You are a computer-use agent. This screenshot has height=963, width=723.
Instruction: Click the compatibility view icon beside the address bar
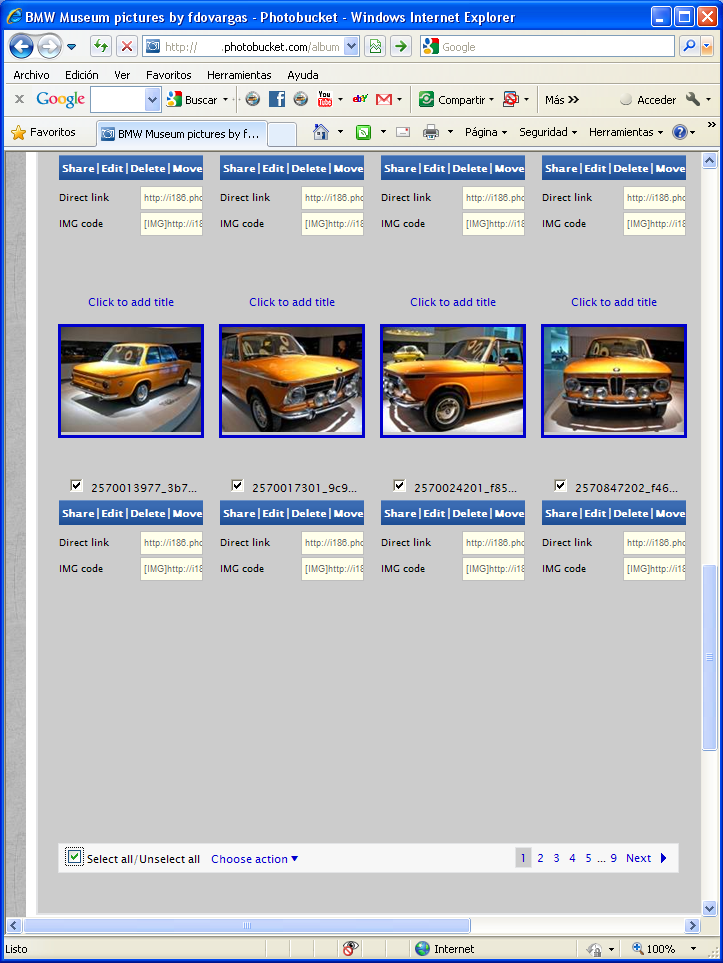[375, 46]
